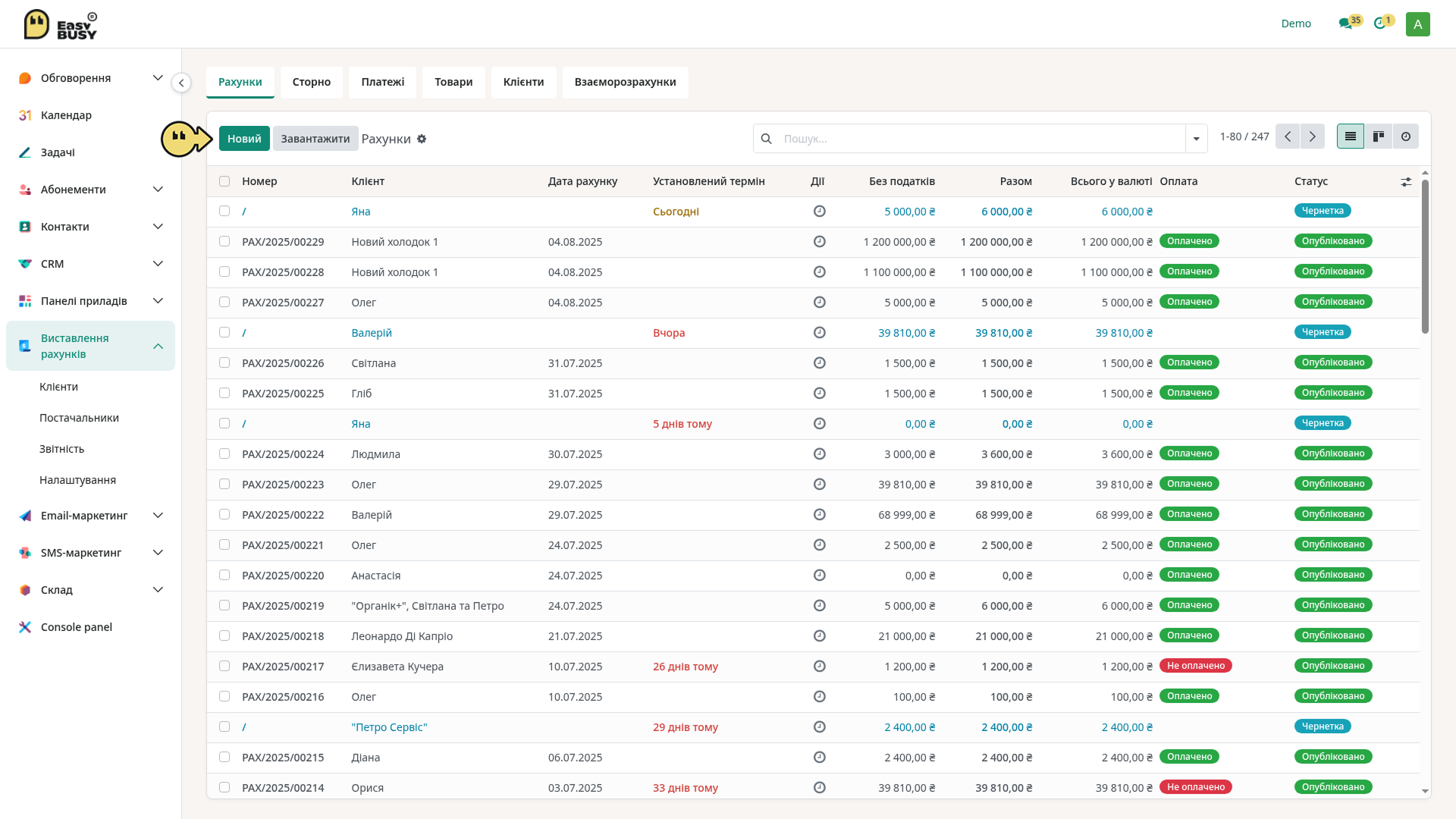This screenshot has width=1456, height=819.
Task: Open activity clock for PAX/2025/00227
Action: [x=819, y=303]
